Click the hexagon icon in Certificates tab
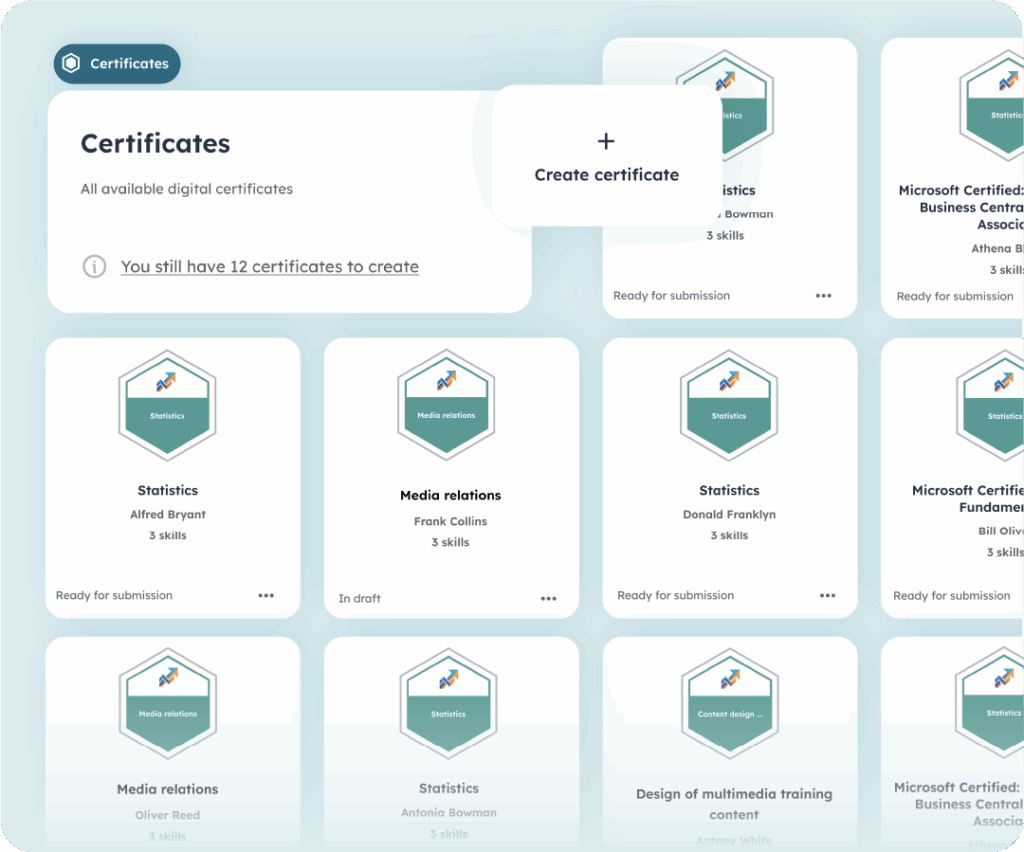1024x852 pixels. click(x=71, y=64)
